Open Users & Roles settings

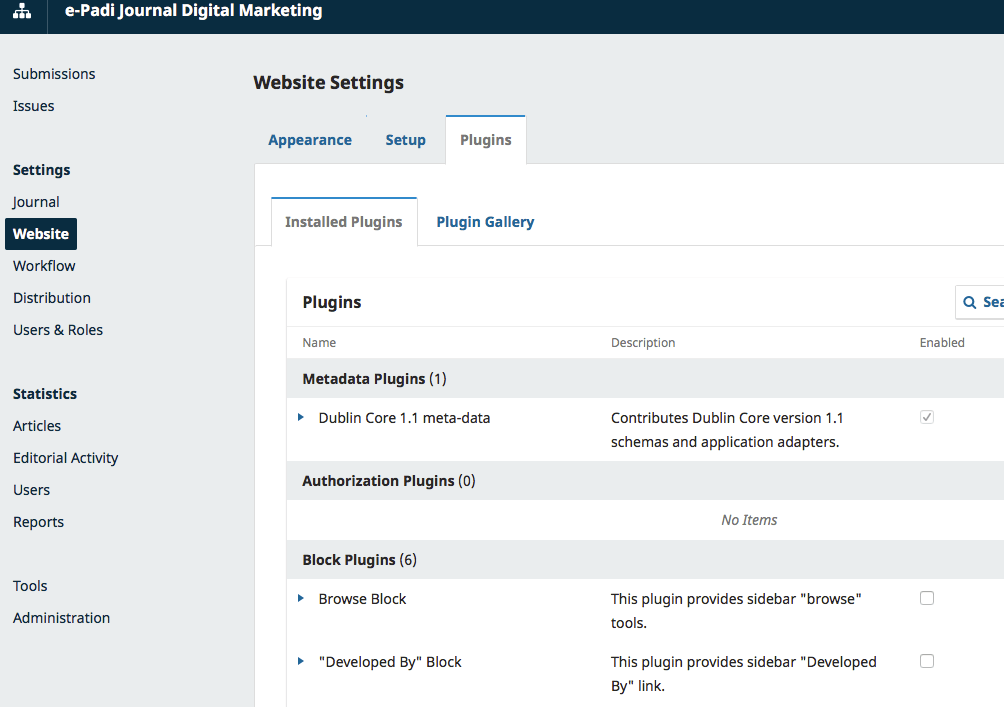click(x=58, y=330)
